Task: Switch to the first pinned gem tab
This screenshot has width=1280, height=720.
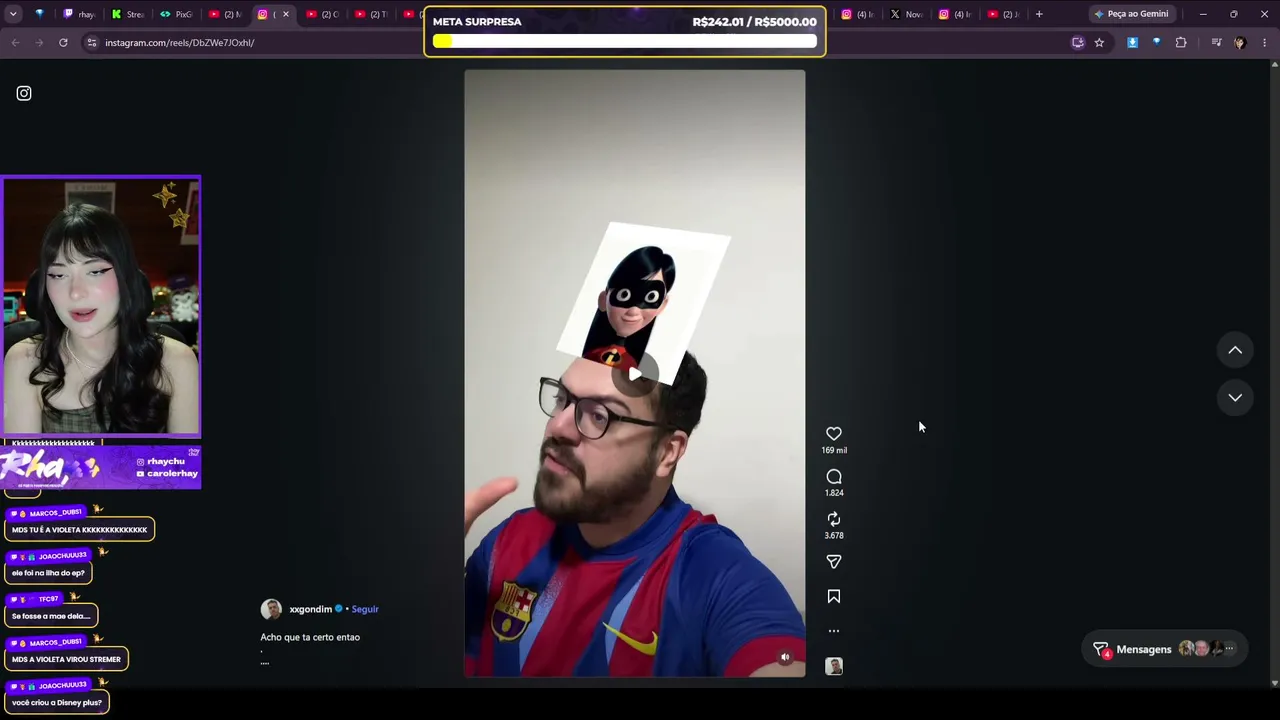Action: (x=39, y=14)
